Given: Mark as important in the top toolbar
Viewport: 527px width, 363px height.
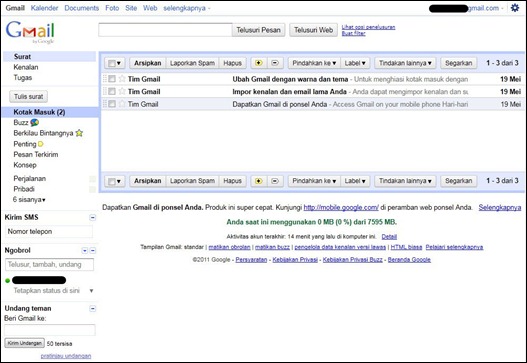Looking at the screenshot, I should click(x=258, y=63).
